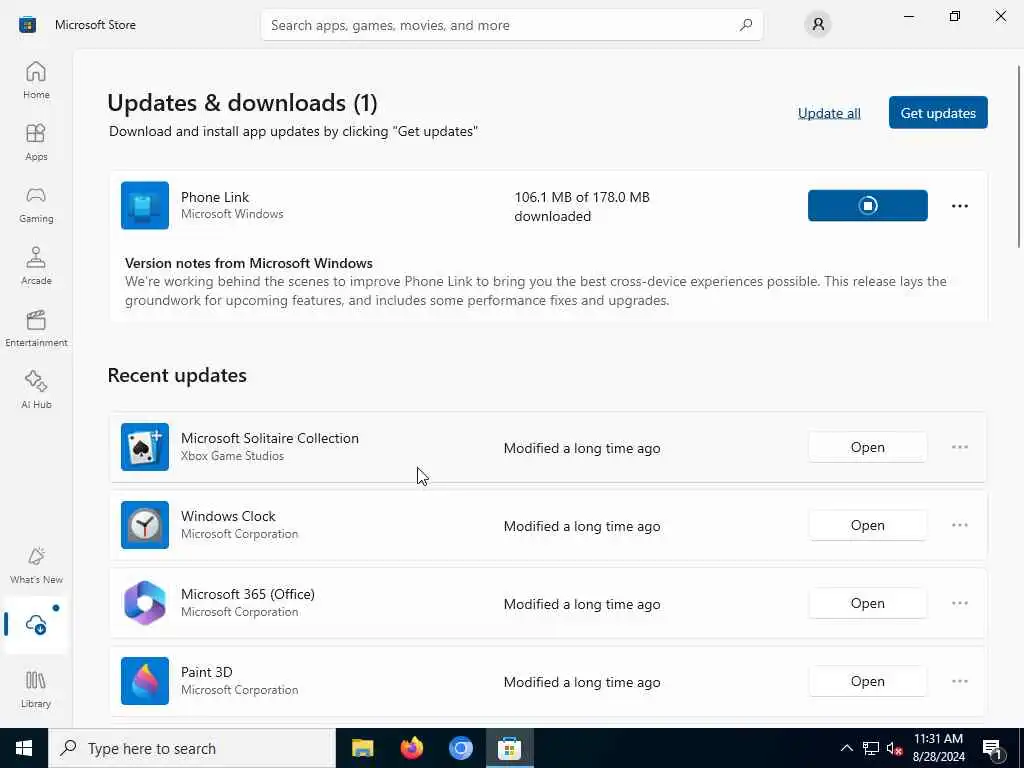
Task: Open Chrome from the taskbar
Action: coord(460,748)
